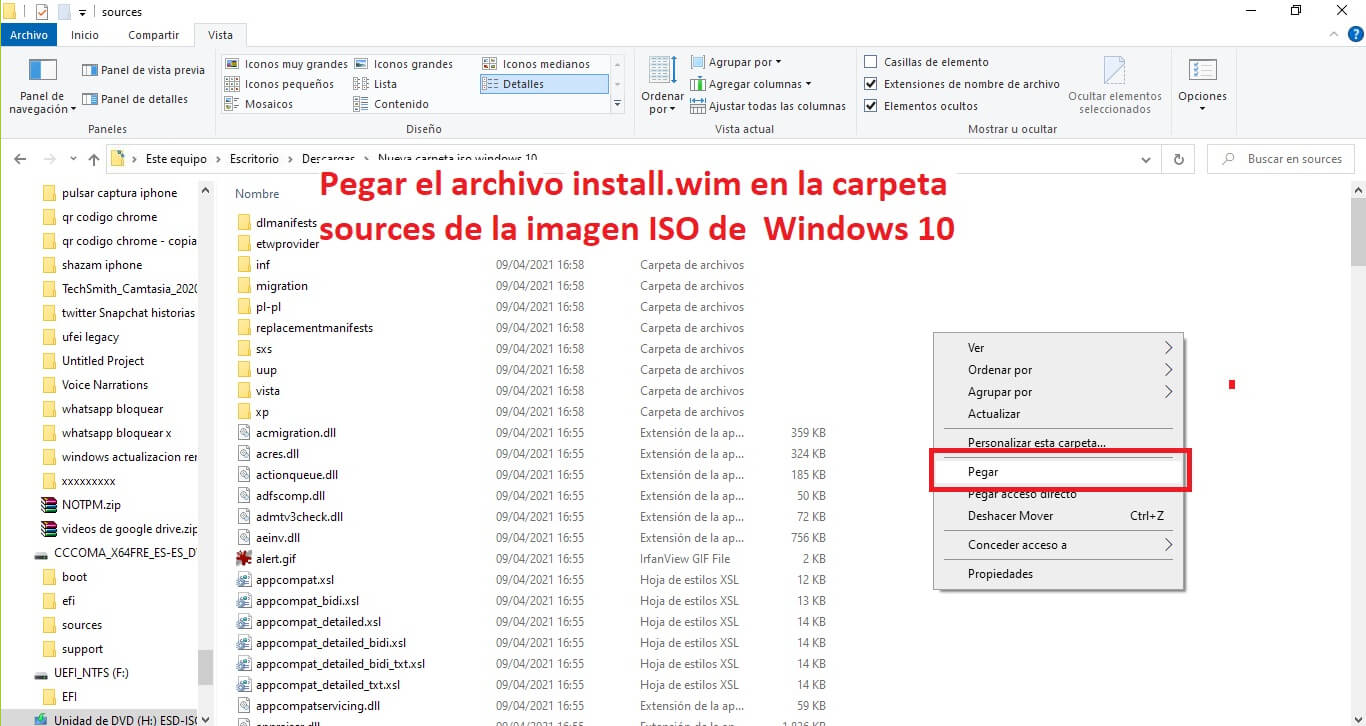1366x726 pixels.
Task: Open Ordenar por context submenu
Action: (x=1059, y=370)
